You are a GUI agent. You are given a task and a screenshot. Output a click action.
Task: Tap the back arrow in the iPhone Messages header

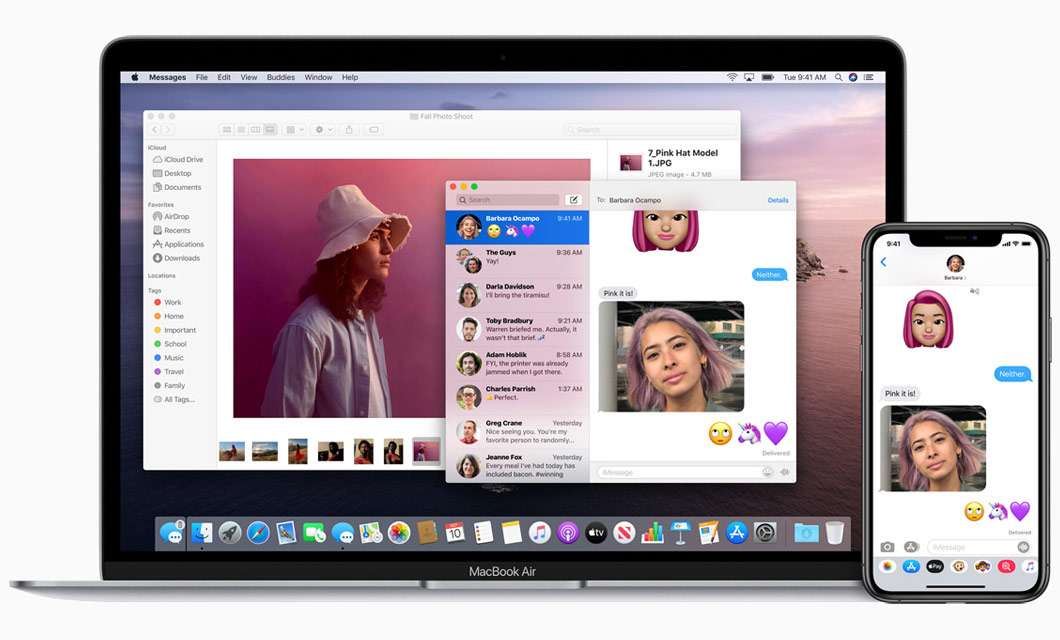coord(884,261)
